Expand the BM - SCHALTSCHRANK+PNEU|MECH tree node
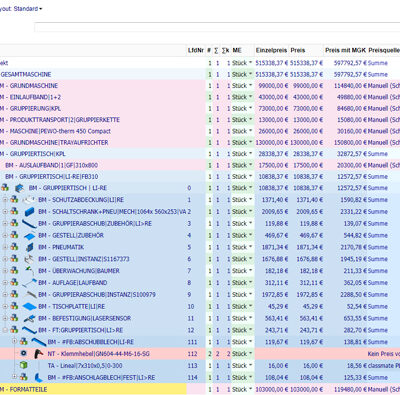The height and width of the screenshot is (395, 400). (x=5, y=212)
